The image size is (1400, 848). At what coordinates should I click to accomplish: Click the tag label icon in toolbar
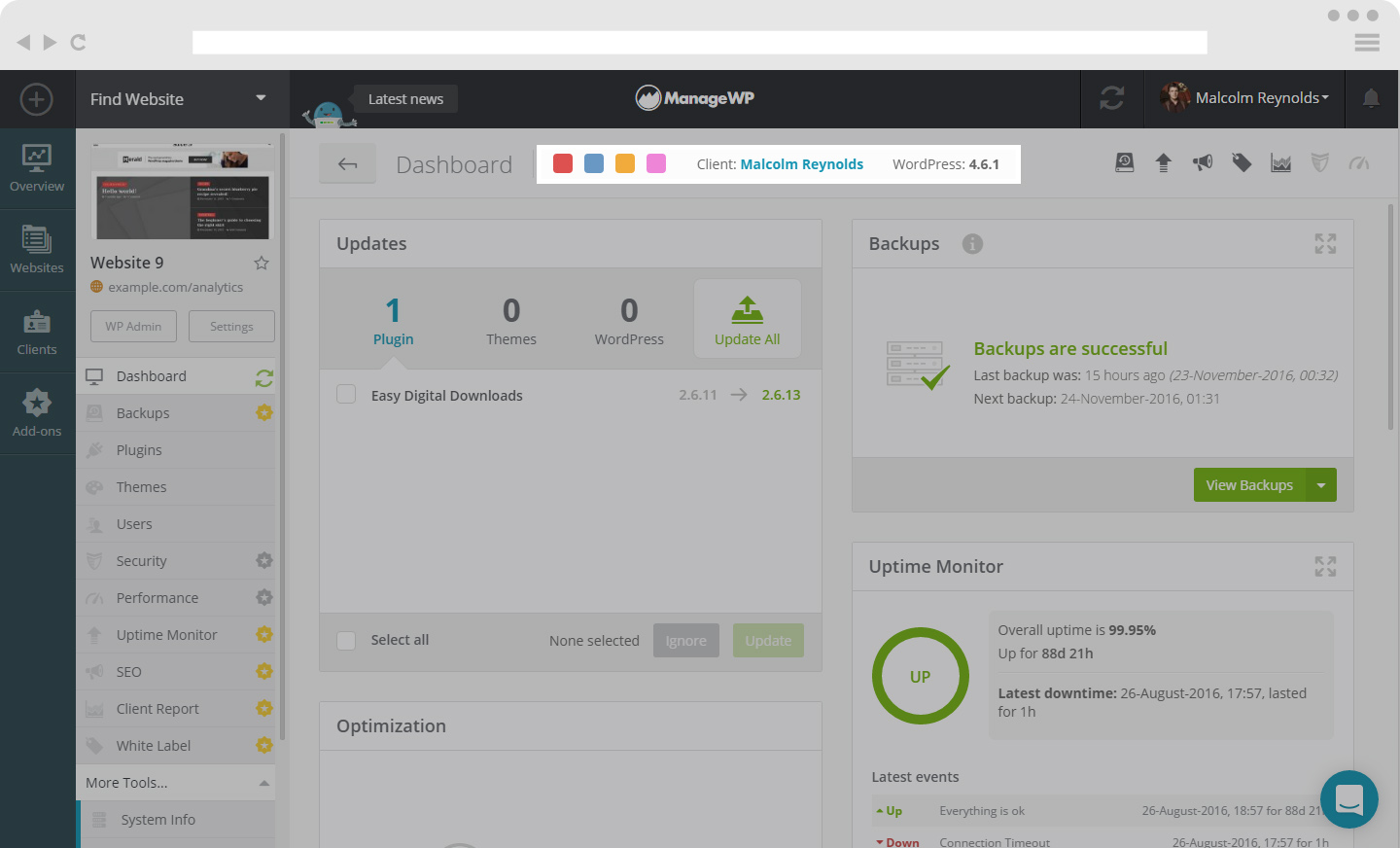(1242, 162)
